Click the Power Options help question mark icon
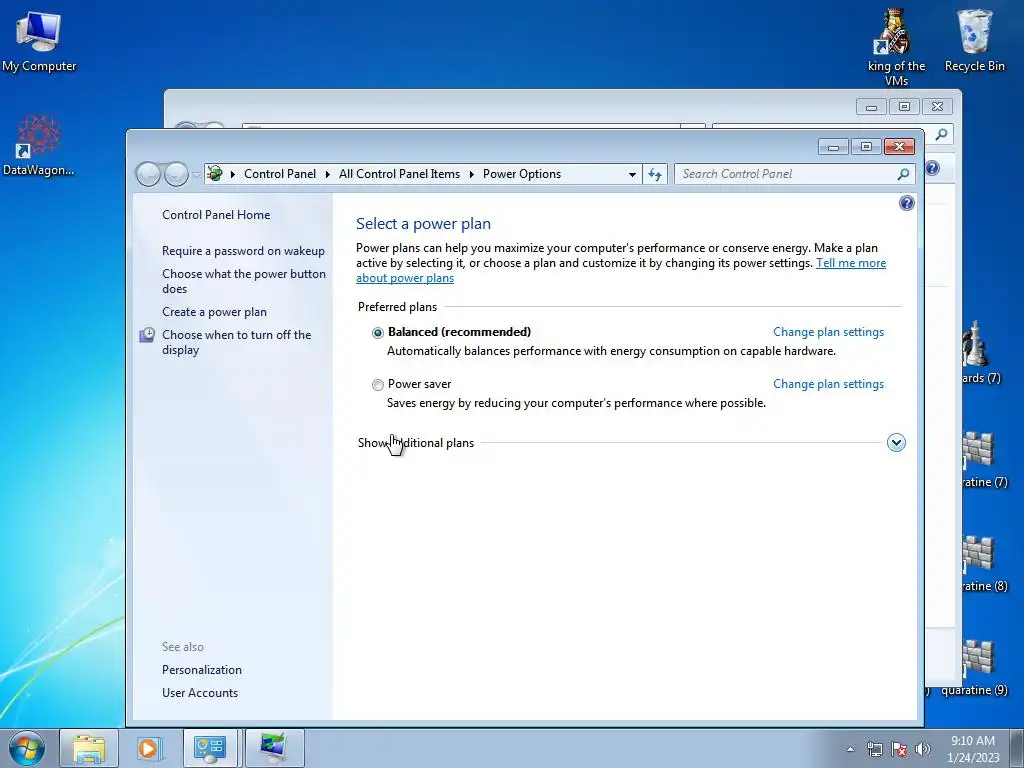 click(x=906, y=203)
